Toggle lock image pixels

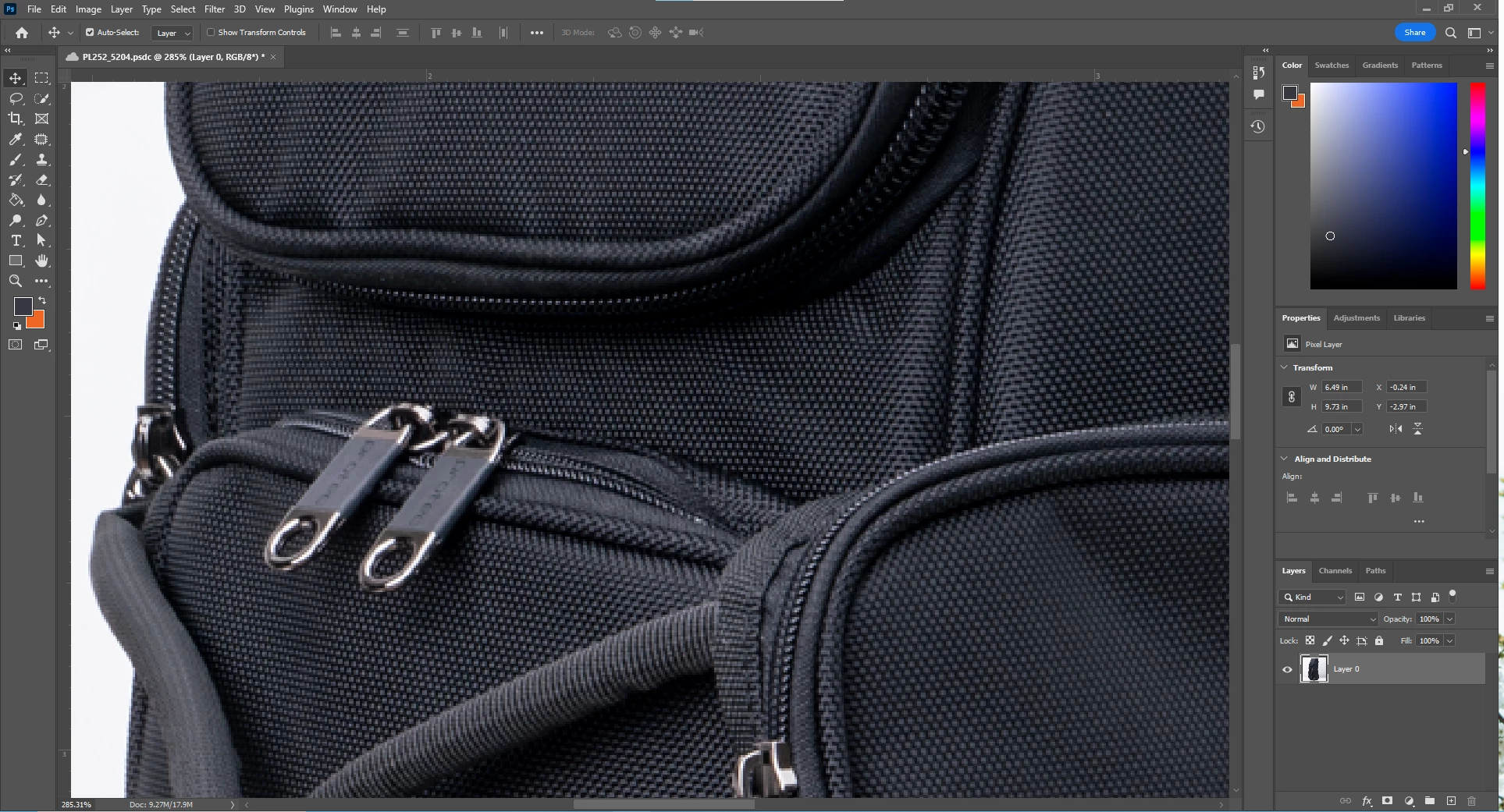coord(1328,640)
